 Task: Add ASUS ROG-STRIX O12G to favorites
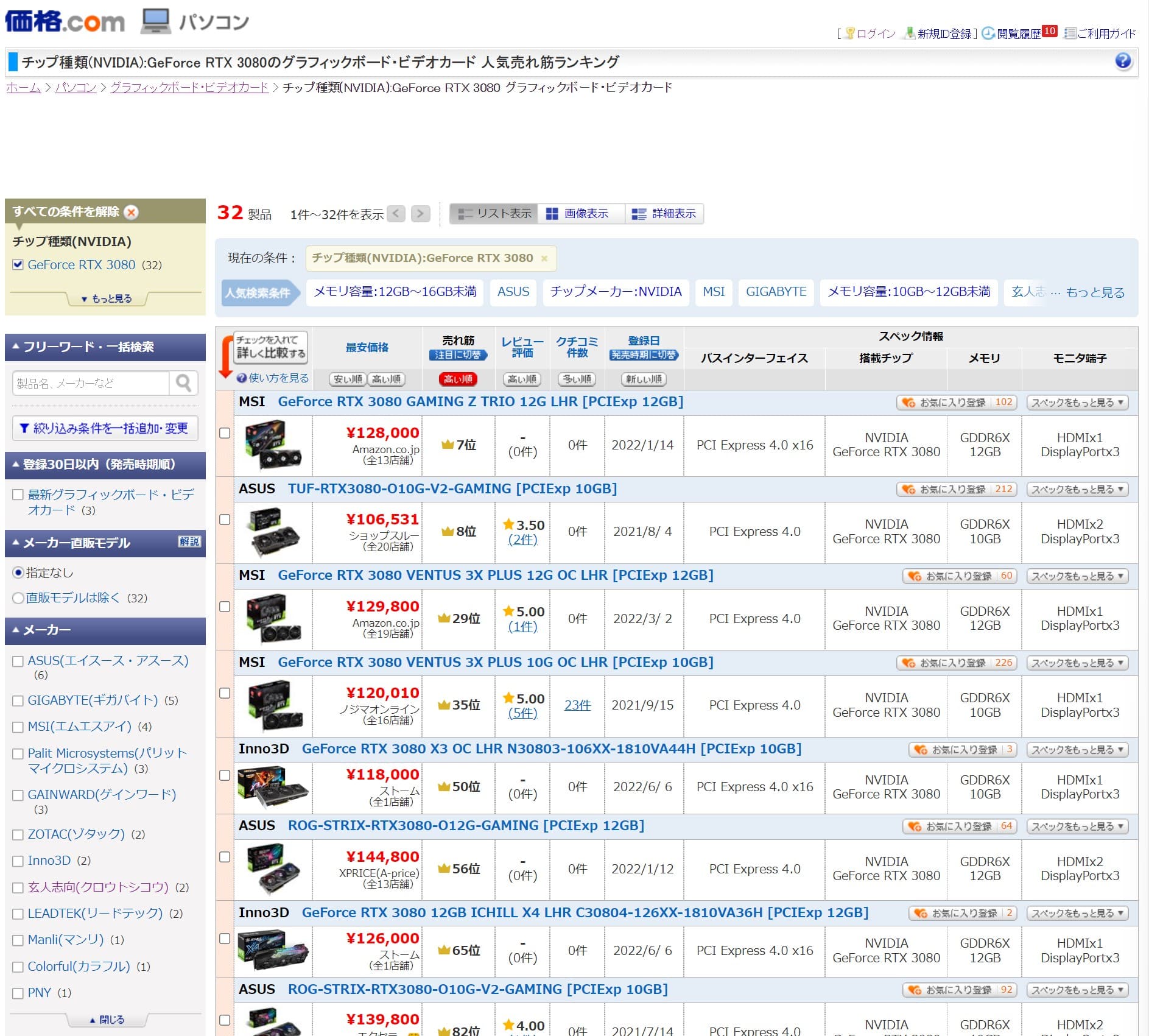pyautogui.click(x=960, y=826)
